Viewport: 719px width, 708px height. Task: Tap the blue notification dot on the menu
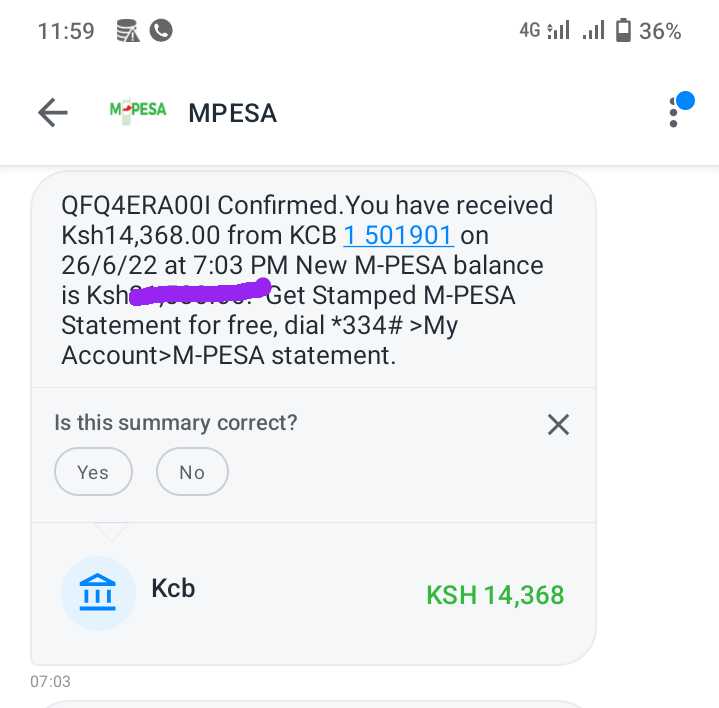pos(685,101)
